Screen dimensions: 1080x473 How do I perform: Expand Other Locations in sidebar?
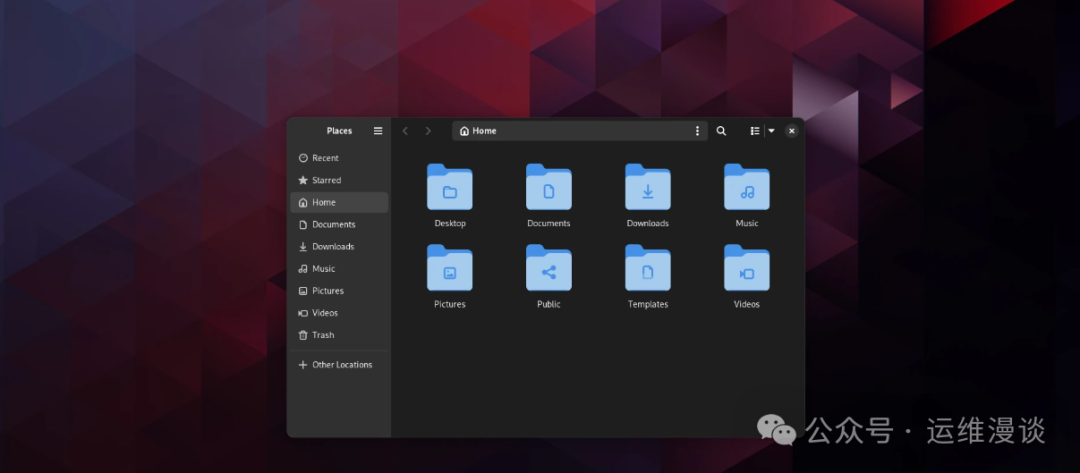(341, 365)
